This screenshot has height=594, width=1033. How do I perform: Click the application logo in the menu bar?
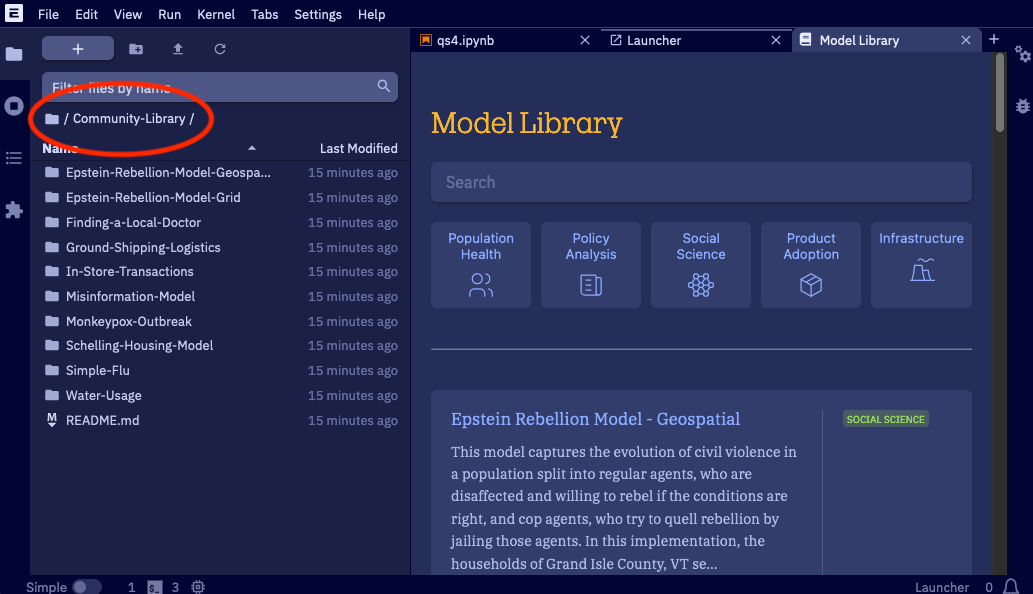14,13
